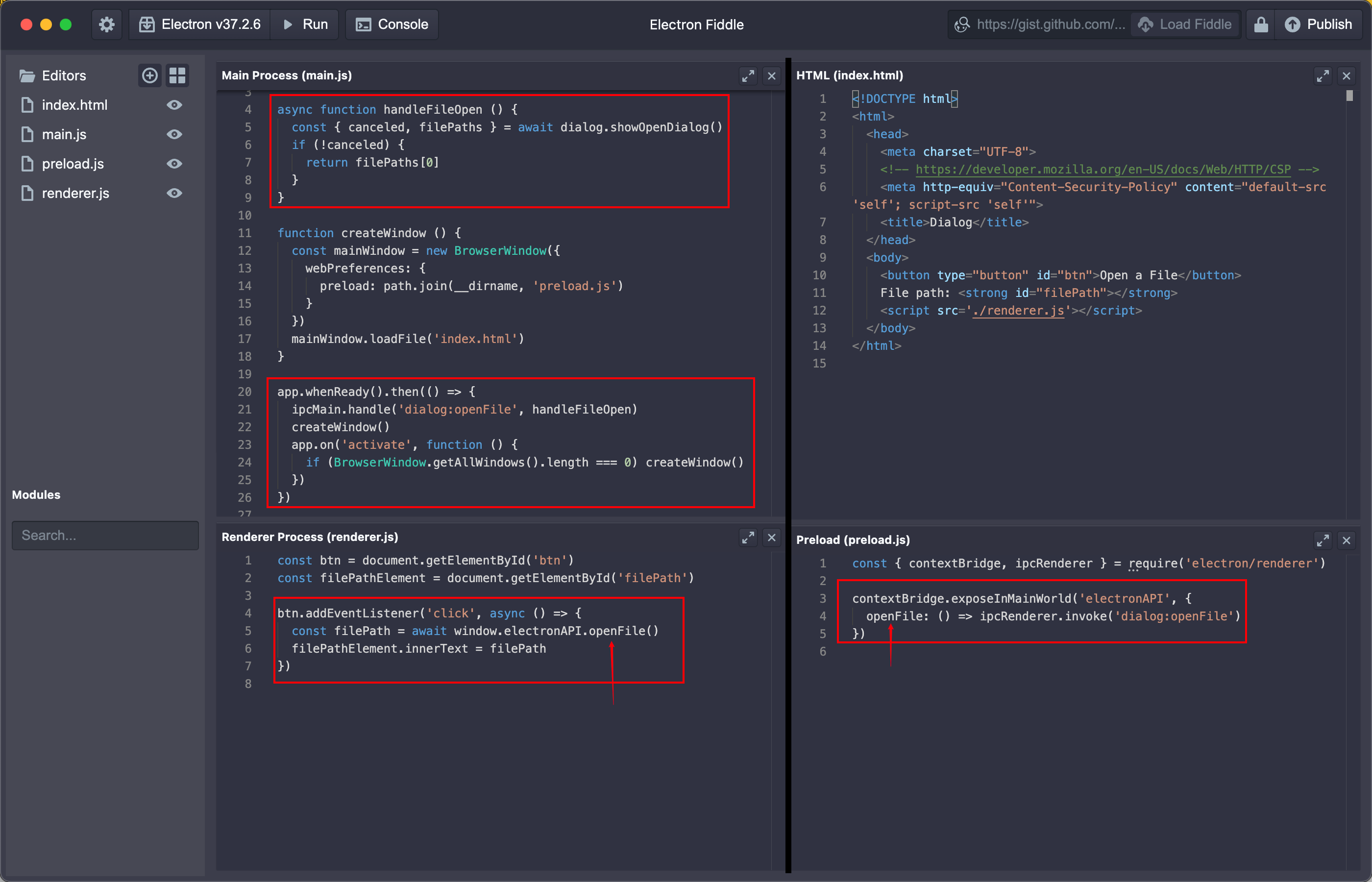Click the 'Renderer Process (renderer.js)' panel title

(310, 537)
